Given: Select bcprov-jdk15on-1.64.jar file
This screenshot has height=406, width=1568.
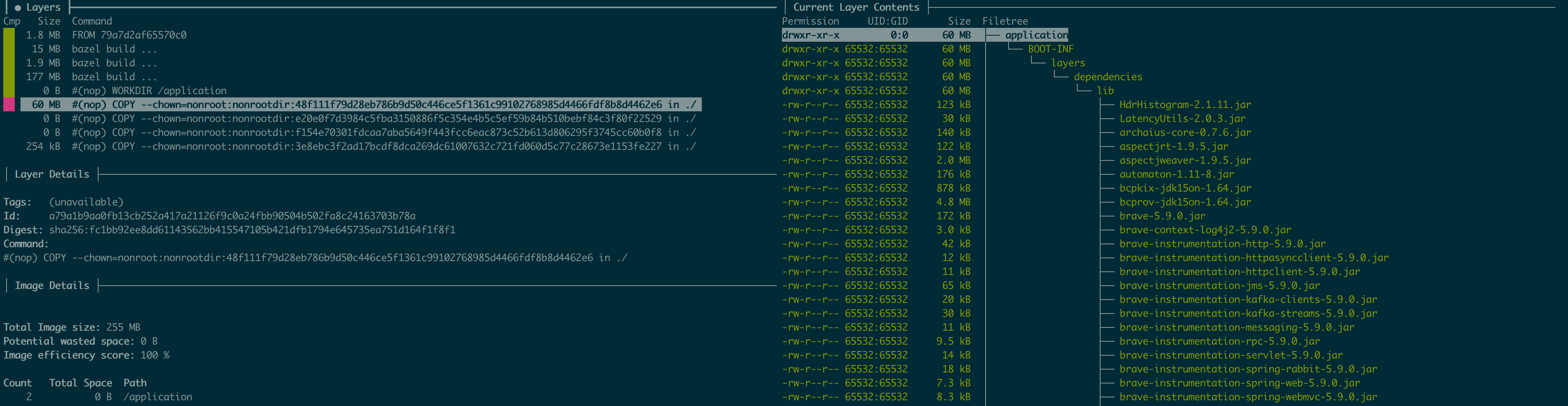Looking at the screenshot, I should (x=1185, y=202).
